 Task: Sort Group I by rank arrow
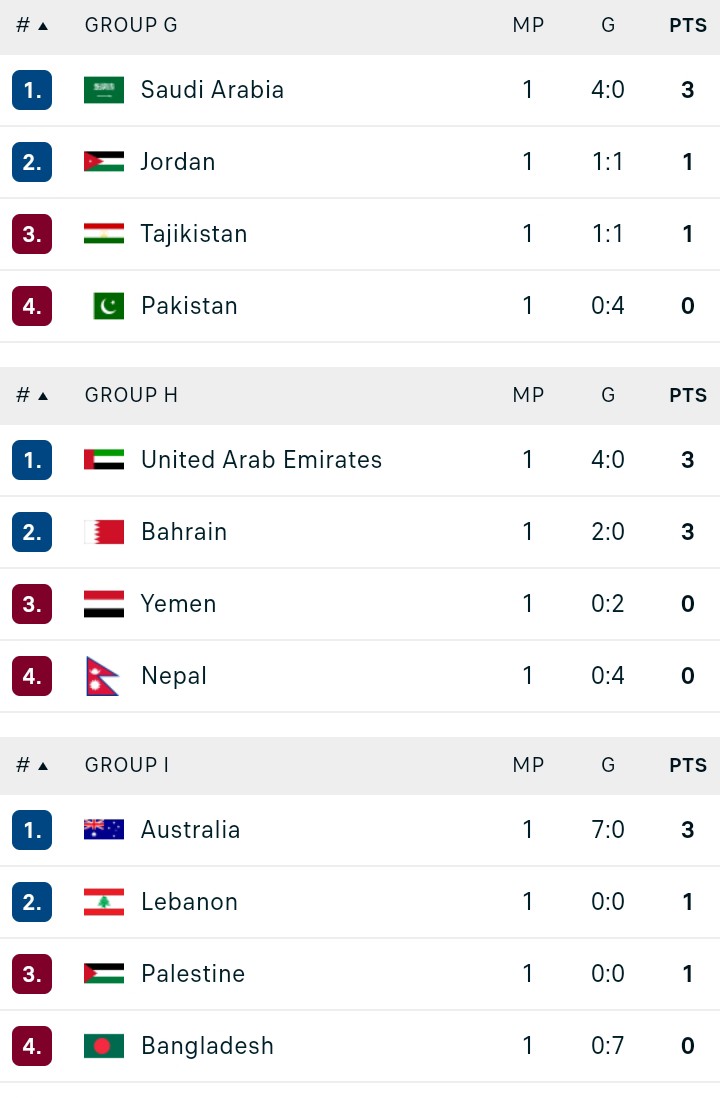point(42,766)
